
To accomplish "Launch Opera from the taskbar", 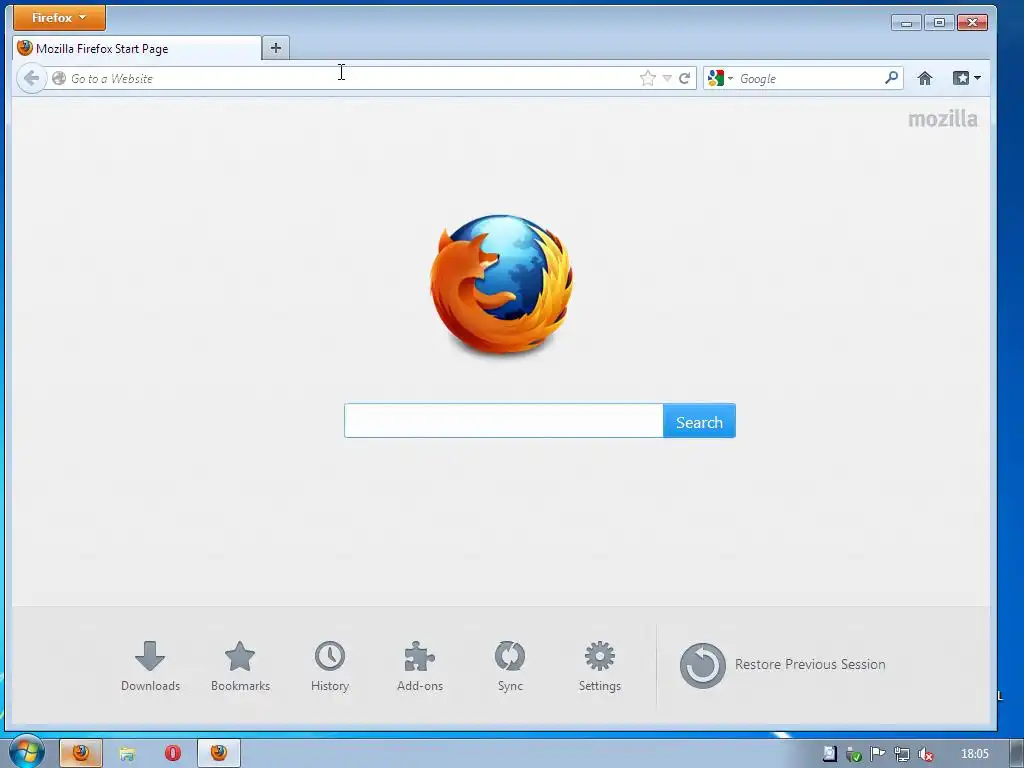I will point(172,754).
